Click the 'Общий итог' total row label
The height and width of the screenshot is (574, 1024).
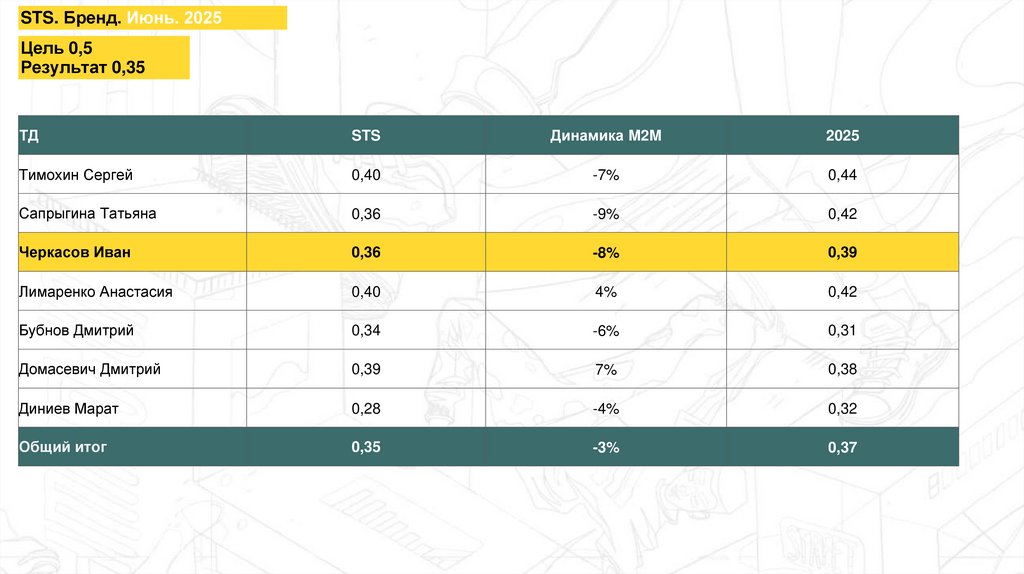coord(63,448)
